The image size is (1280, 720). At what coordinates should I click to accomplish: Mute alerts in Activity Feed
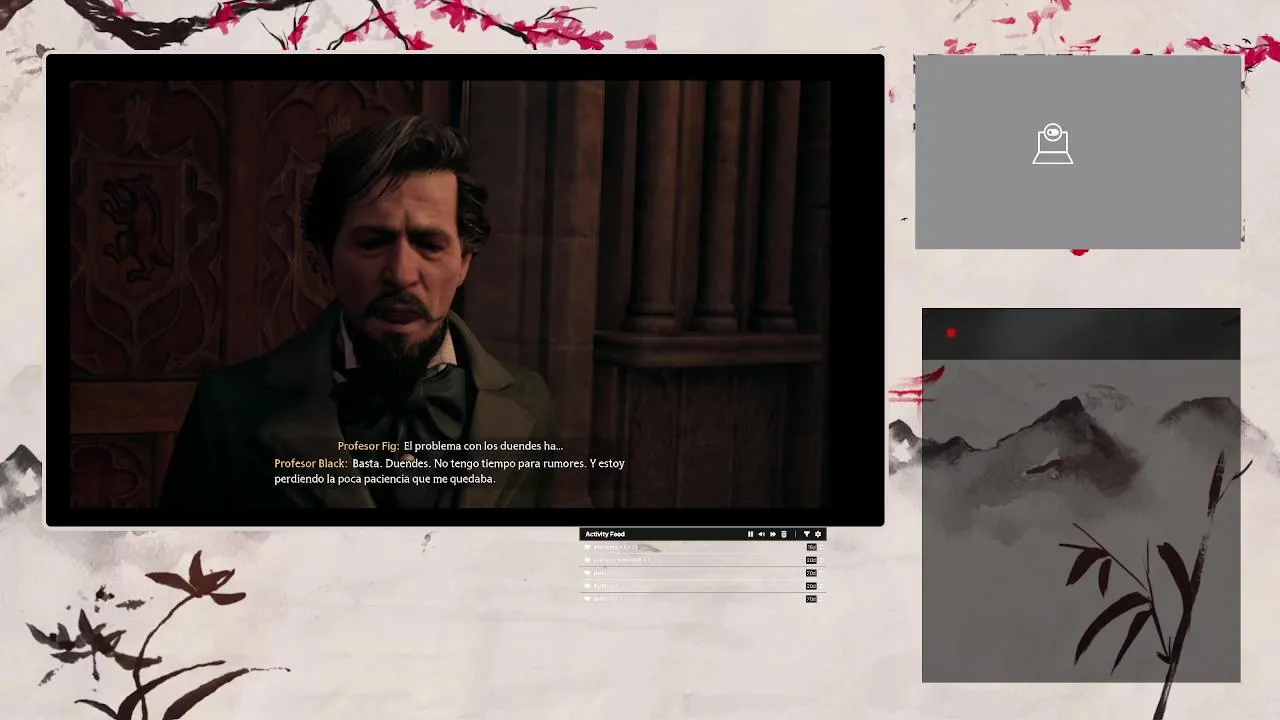click(762, 534)
